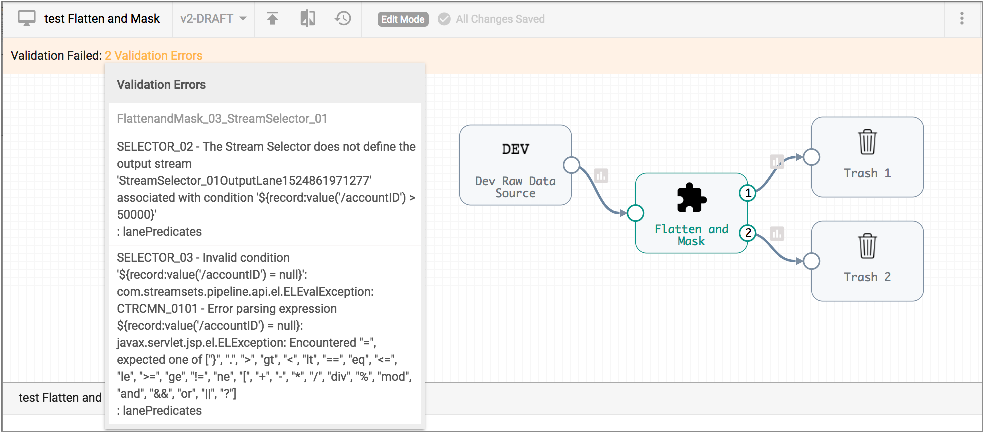983x432 pixels.
Task: Click the stream chart icon after Dev source
Action: coord(601,175)
